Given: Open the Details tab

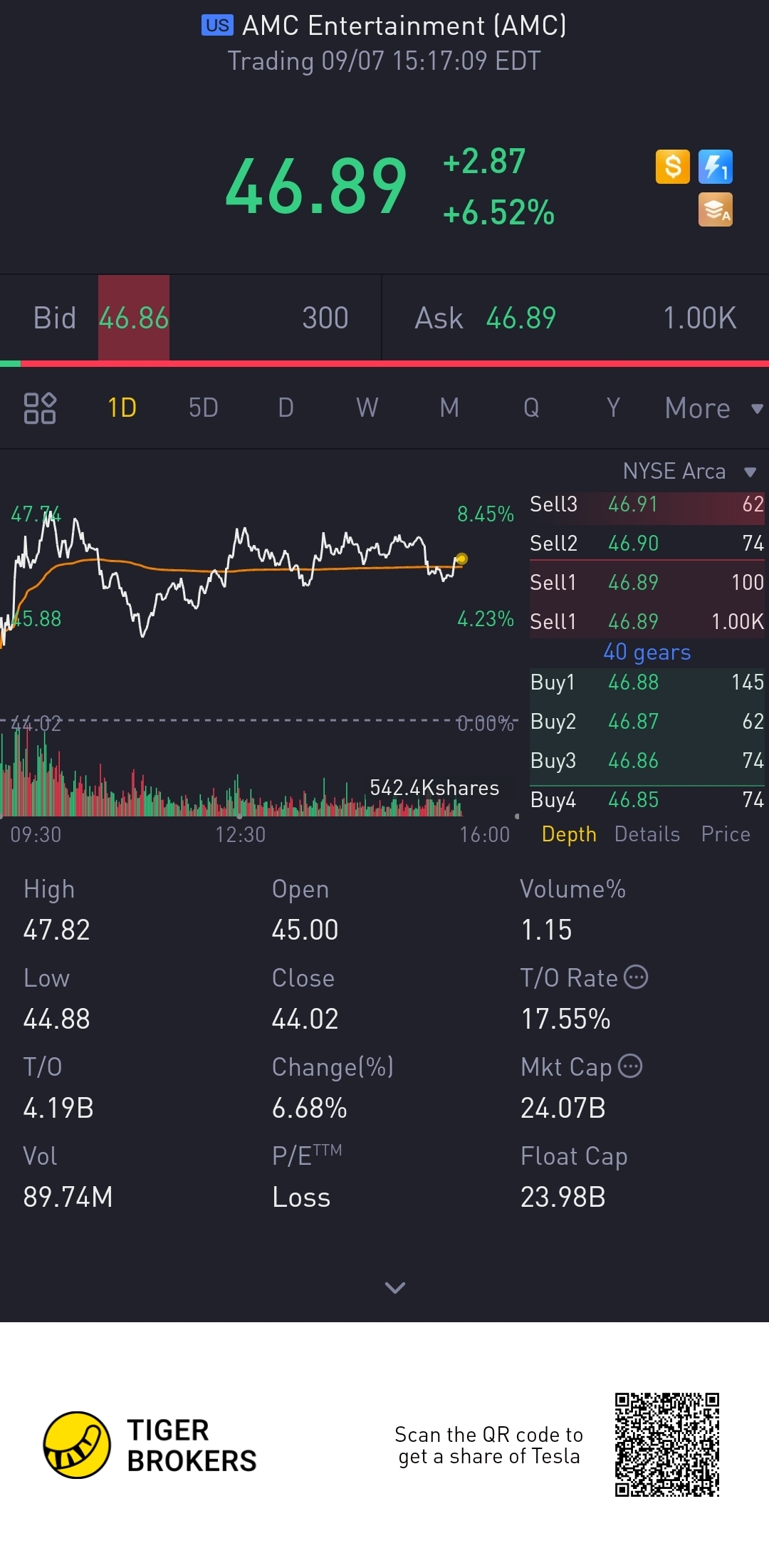Looking at the screenshot, I should (647, 834).
